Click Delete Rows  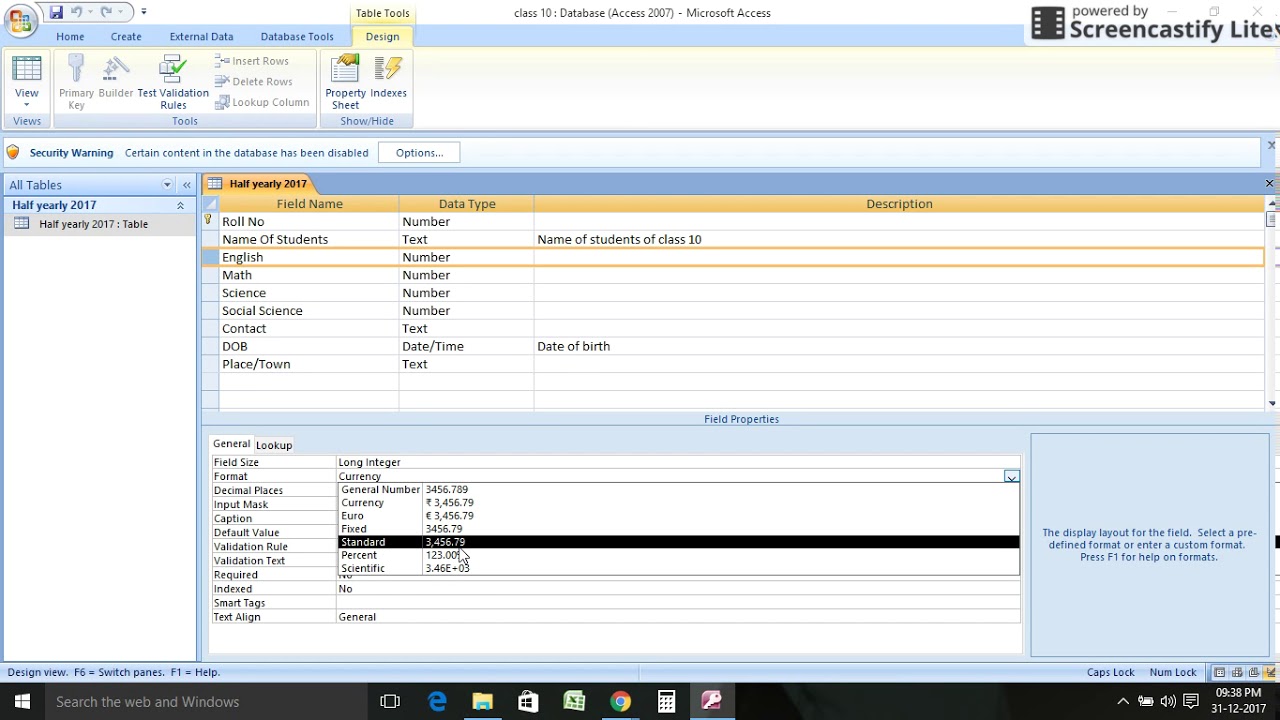pos(253,82)
